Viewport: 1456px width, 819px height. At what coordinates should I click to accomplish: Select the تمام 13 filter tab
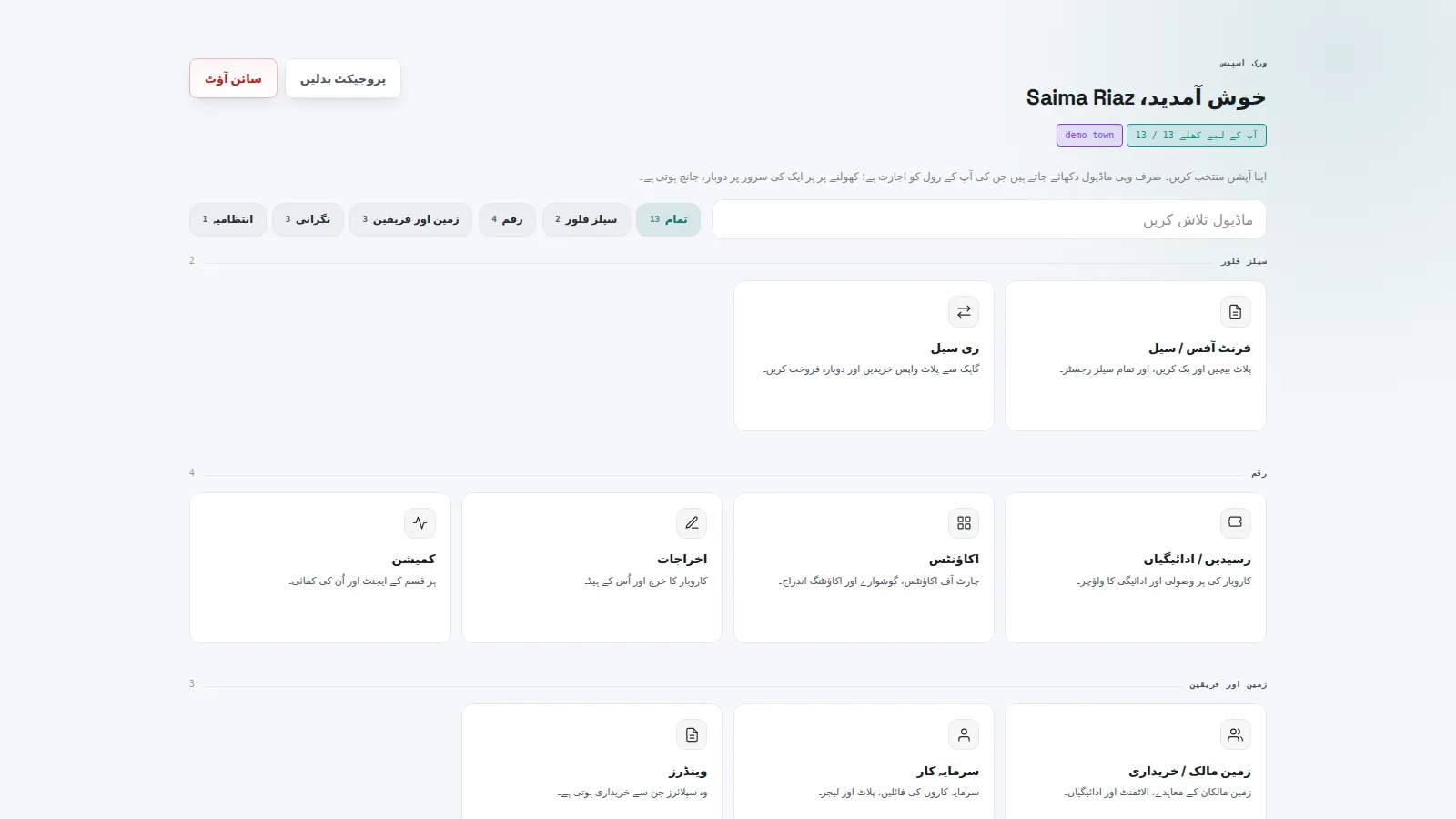pyautogui.click(x=668, y=219)
